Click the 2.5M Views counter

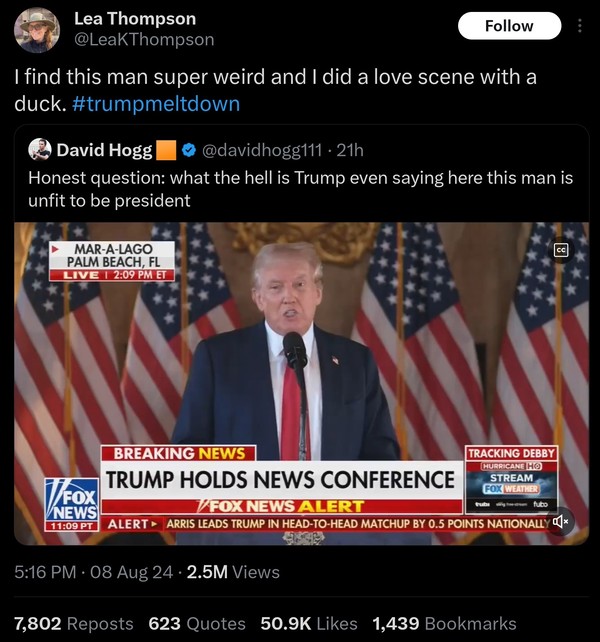click(x=233, y=572)
